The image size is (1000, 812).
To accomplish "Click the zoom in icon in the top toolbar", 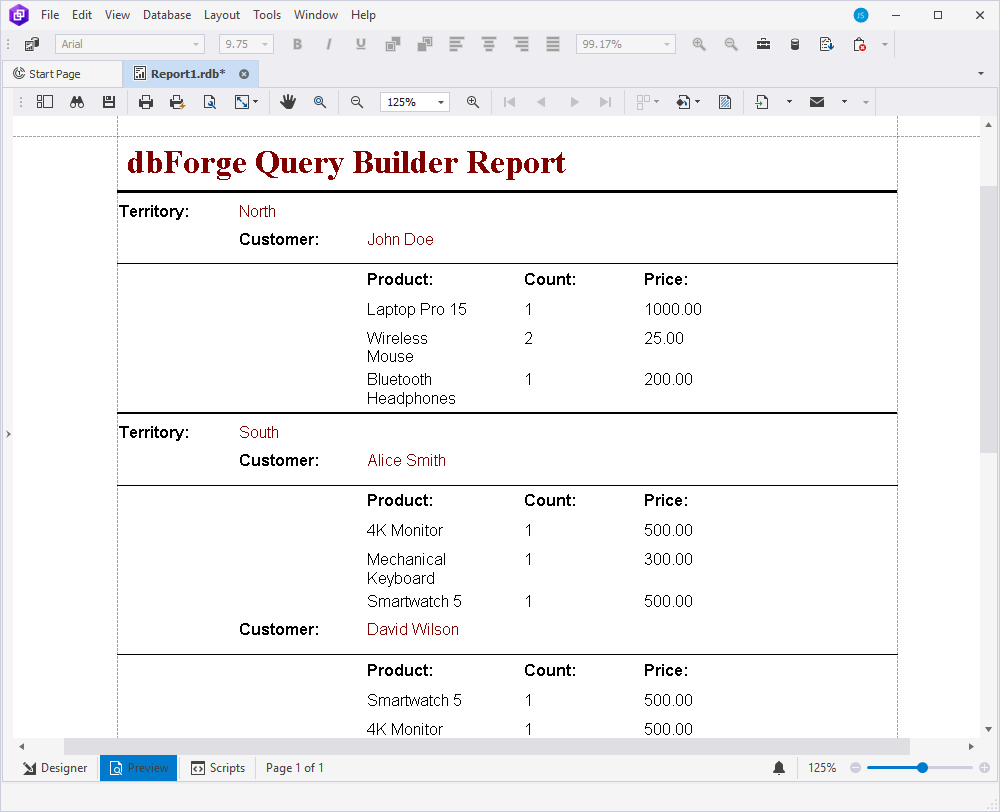I will (699, 44).
